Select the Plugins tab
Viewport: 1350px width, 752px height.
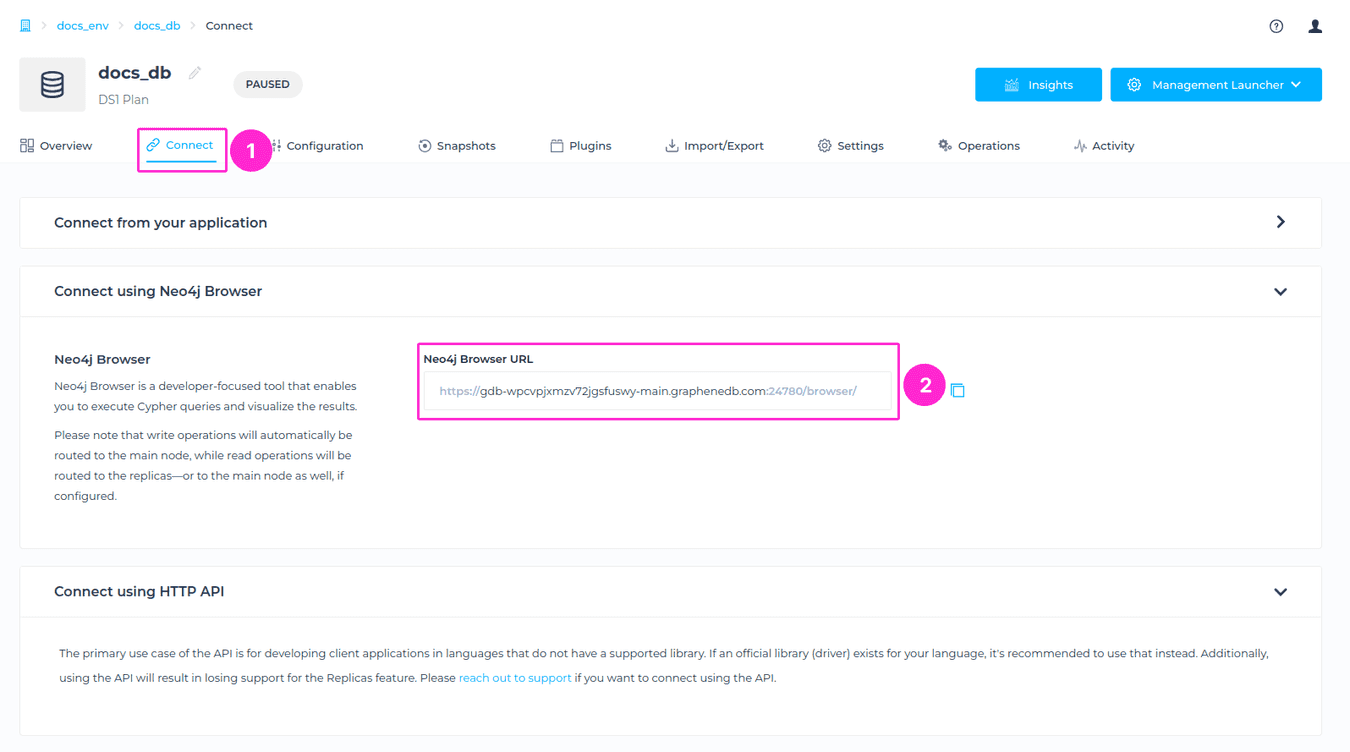click(x=581, y=145)
